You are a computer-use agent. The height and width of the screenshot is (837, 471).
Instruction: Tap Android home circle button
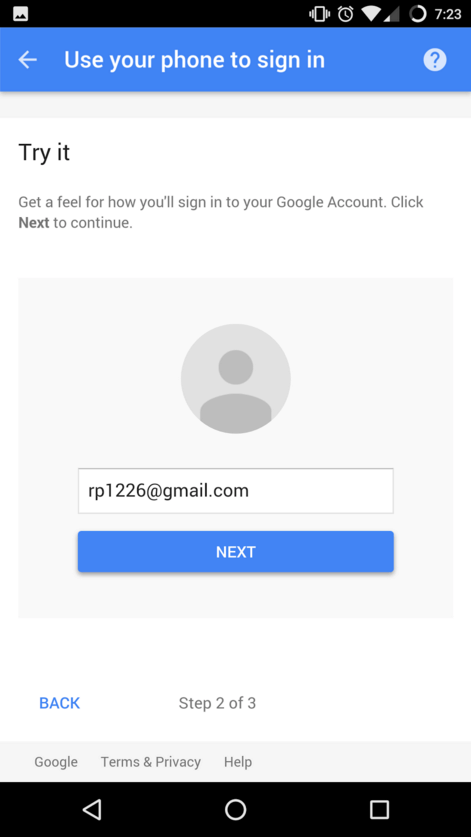pyautogui.click(x=236, y=810)
